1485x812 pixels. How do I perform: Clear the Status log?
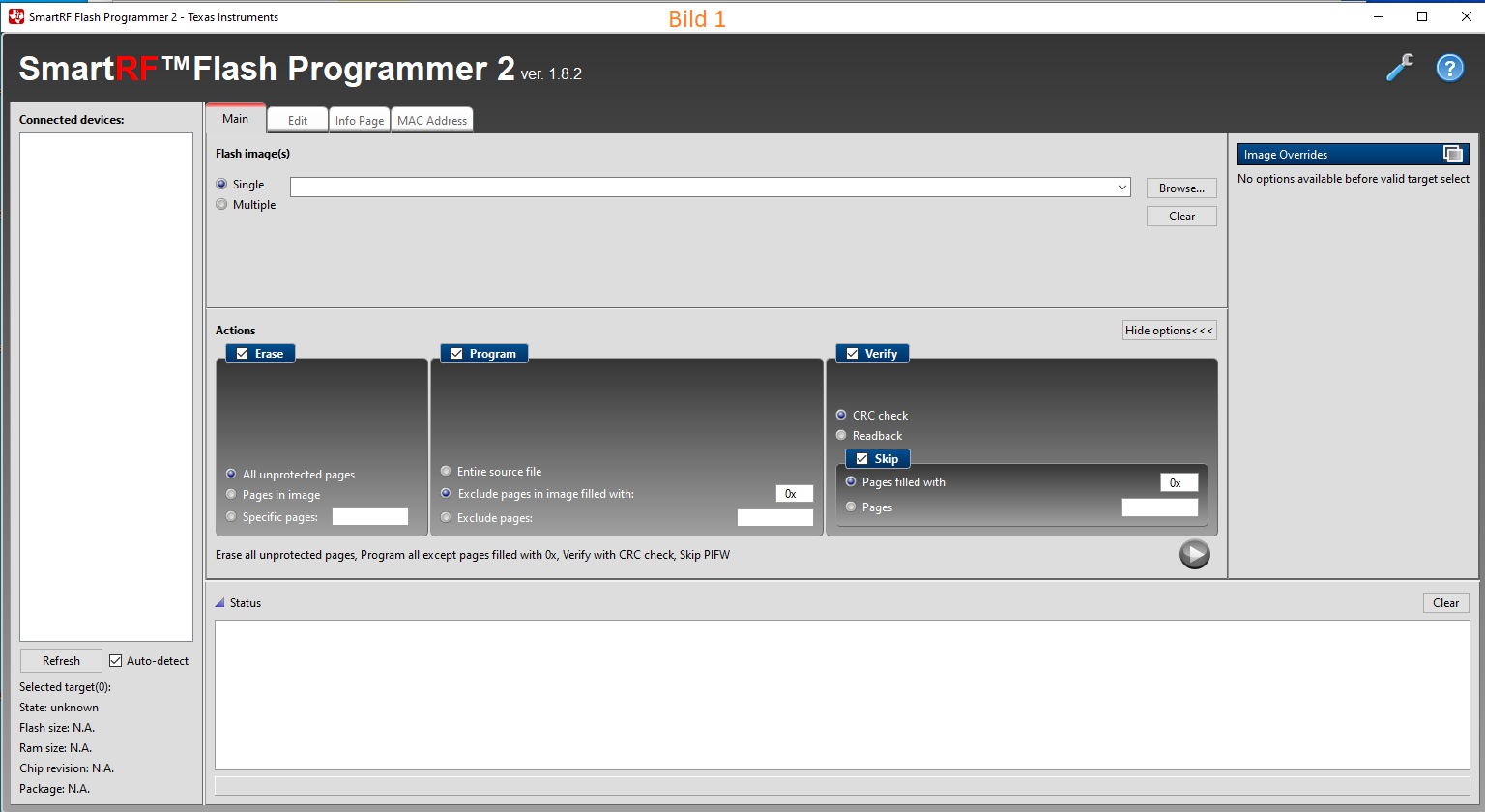1445,603
